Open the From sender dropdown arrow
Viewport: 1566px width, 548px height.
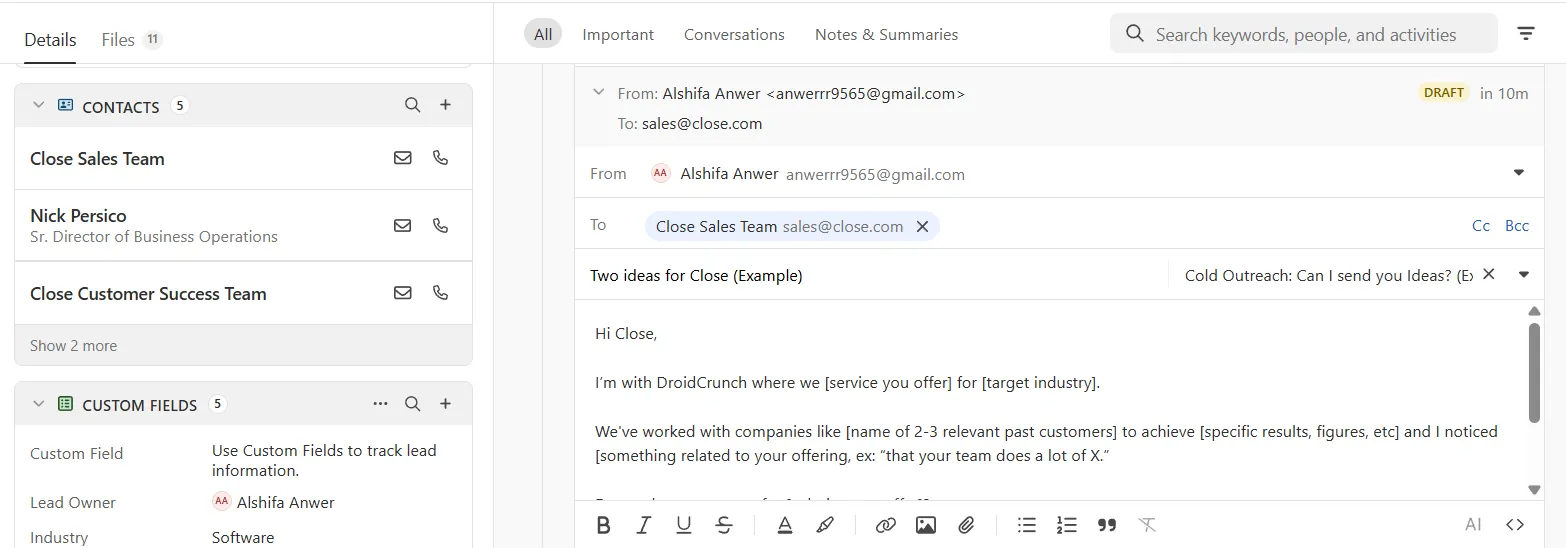1519,173
